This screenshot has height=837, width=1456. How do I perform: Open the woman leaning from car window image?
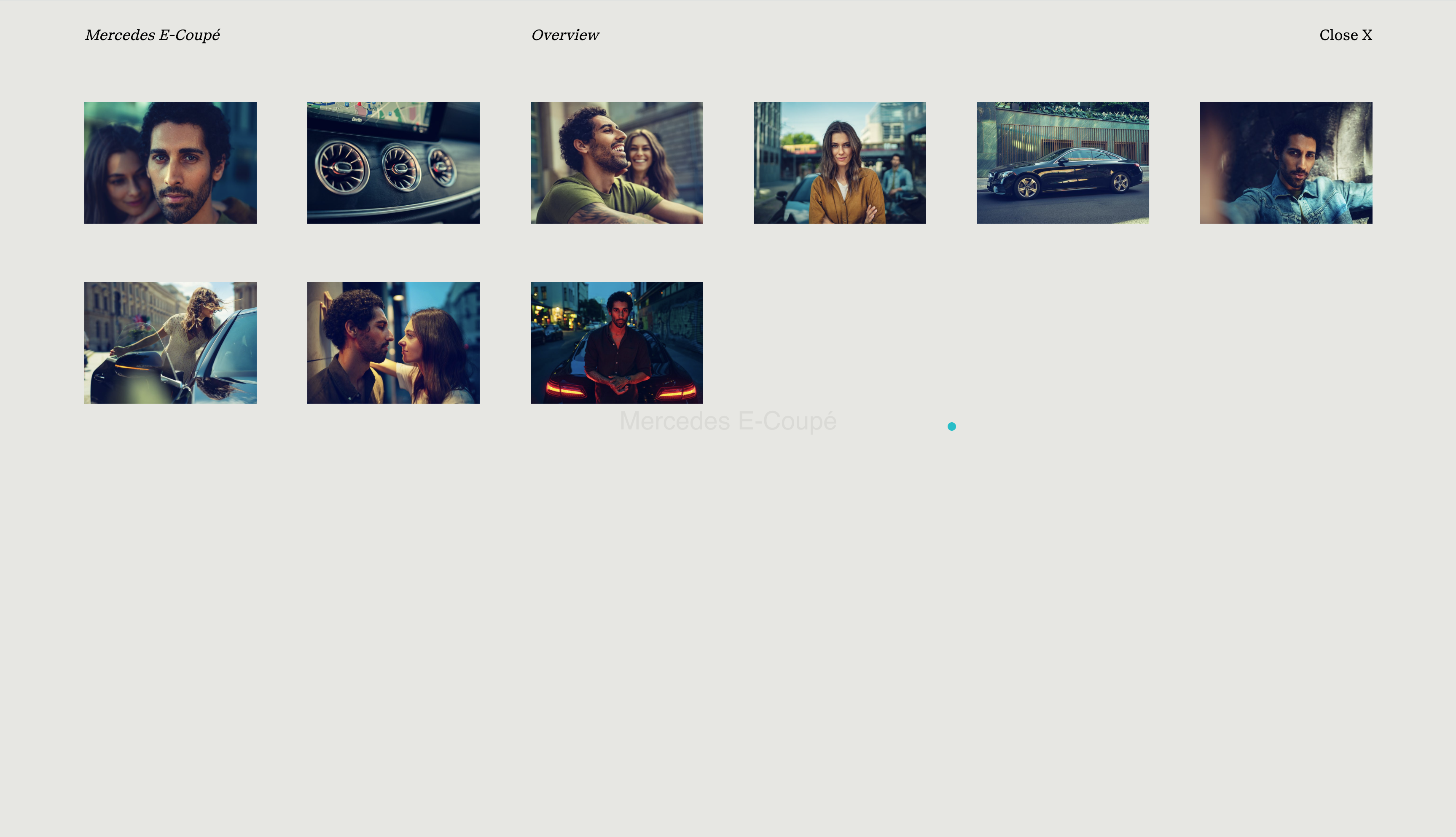170,343
